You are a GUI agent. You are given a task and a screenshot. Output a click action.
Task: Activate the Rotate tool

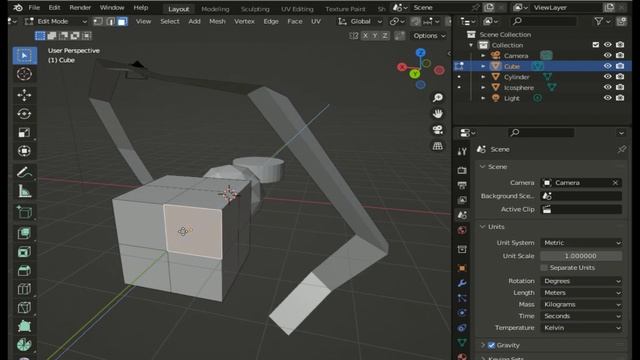[x=24, y=113]
